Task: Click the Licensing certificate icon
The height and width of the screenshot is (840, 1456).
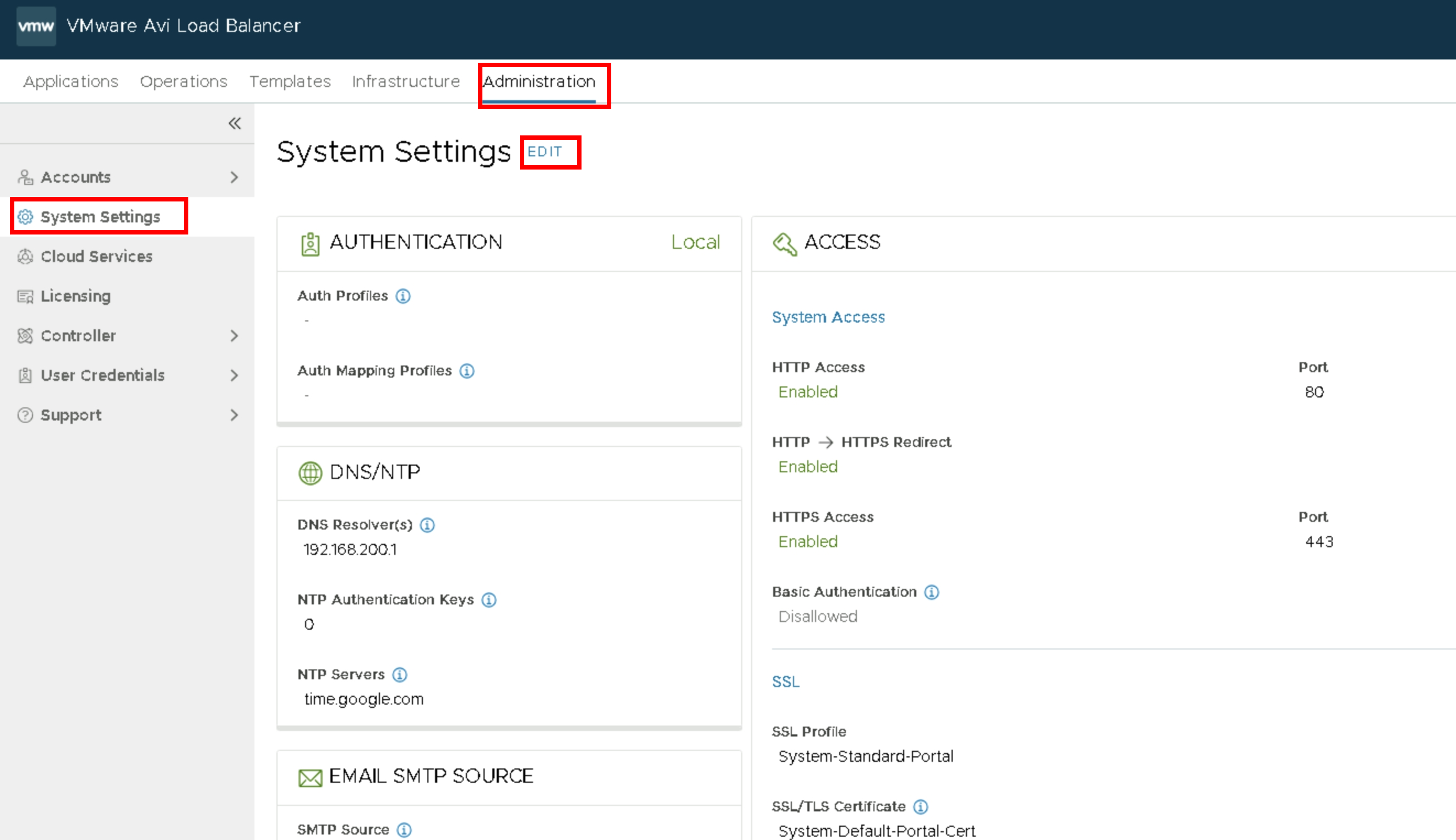Action: coord(25,297)
